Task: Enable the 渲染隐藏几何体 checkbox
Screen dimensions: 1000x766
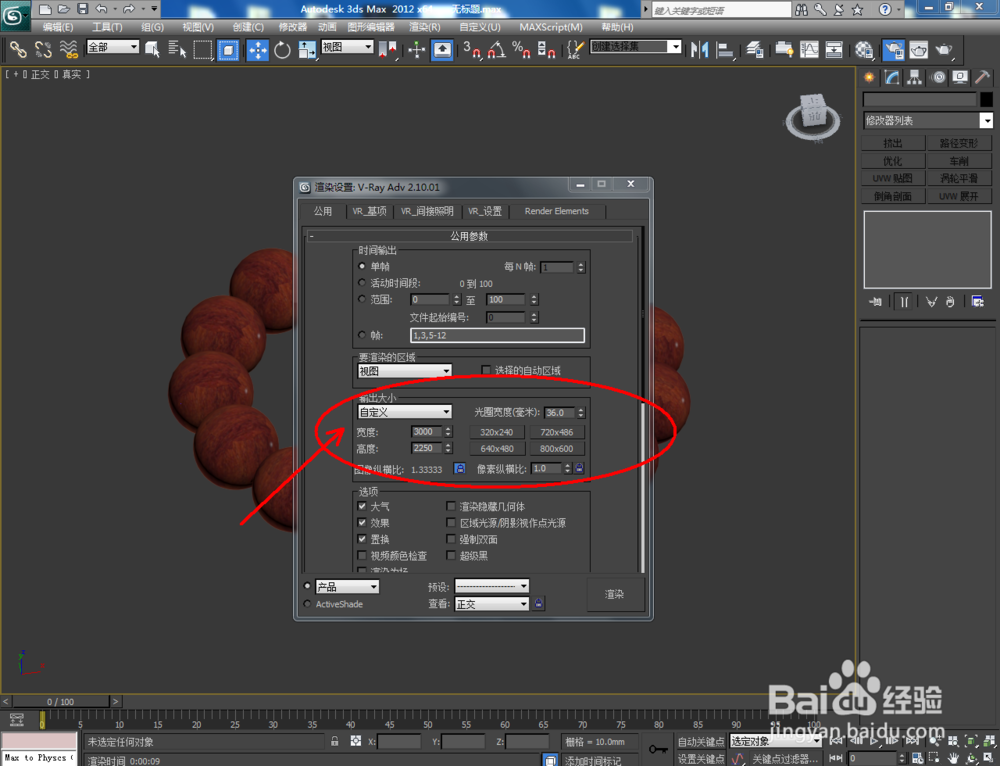Action: pos(451,506)
